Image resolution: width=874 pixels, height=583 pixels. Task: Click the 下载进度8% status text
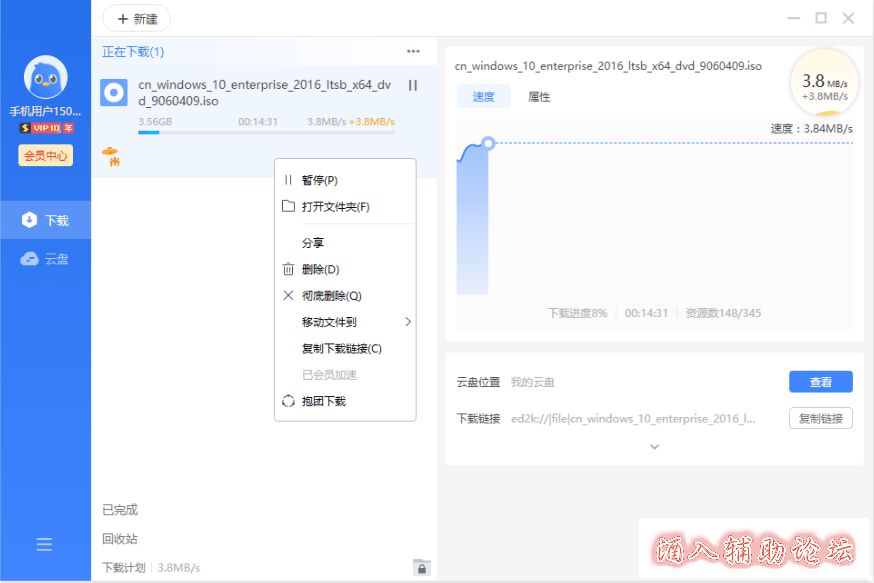[x=577, y=313]
